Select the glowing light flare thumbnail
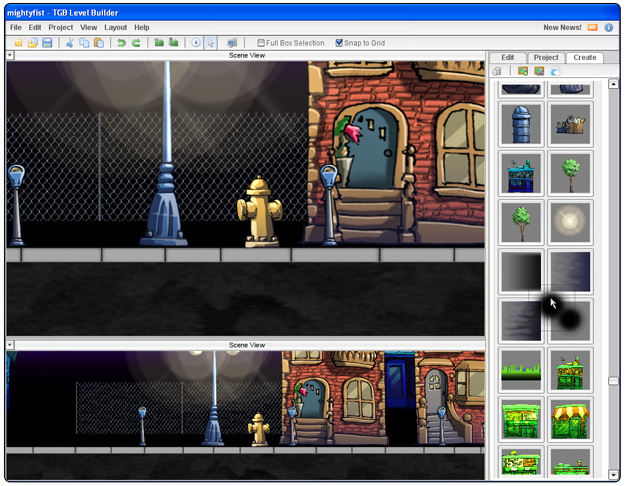The image size is (625, 486). pyautogui.click(x=570, y=222)
